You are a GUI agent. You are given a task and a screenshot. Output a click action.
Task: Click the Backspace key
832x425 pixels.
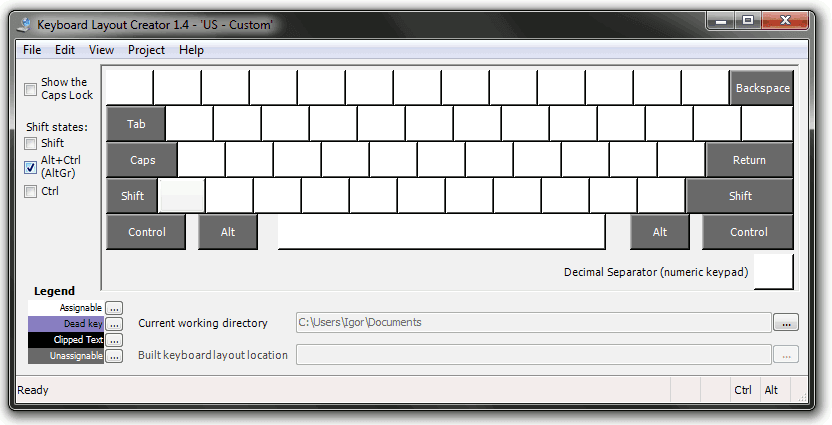pos(762,88)
